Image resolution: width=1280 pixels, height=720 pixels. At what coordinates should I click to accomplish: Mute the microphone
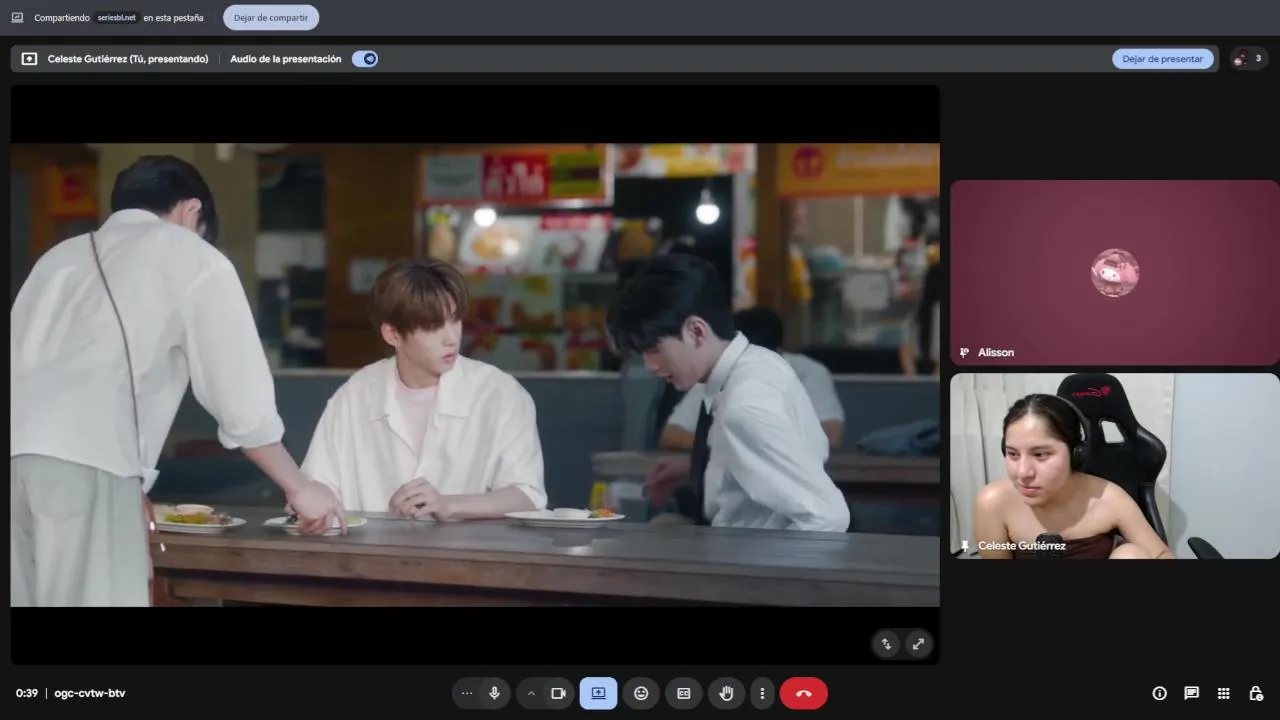point(494,693)
